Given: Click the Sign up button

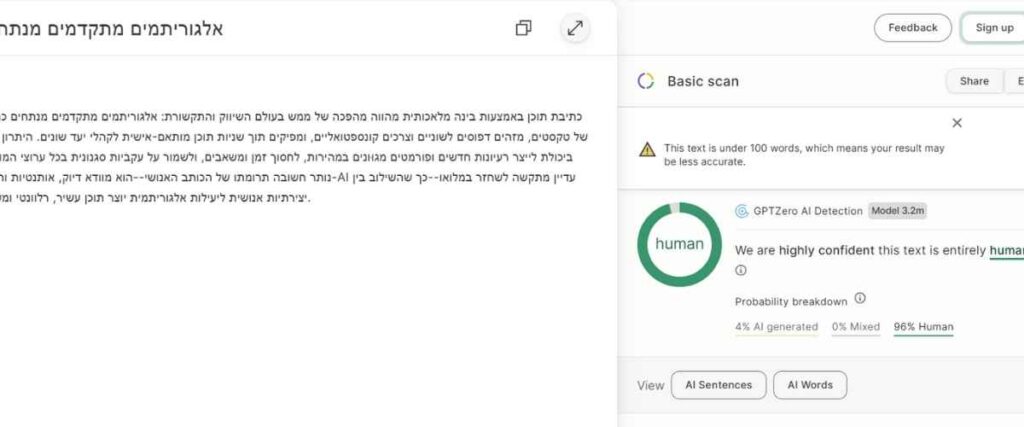Looking at the screenshot, I should (x=994, y=27).
